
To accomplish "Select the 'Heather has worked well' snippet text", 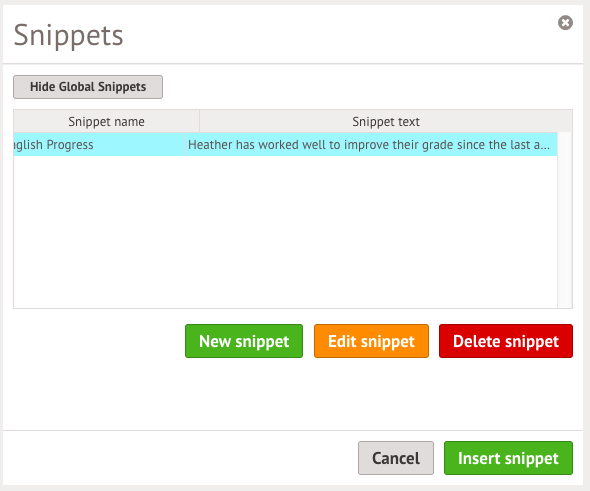I will click(x=371, y=144).
